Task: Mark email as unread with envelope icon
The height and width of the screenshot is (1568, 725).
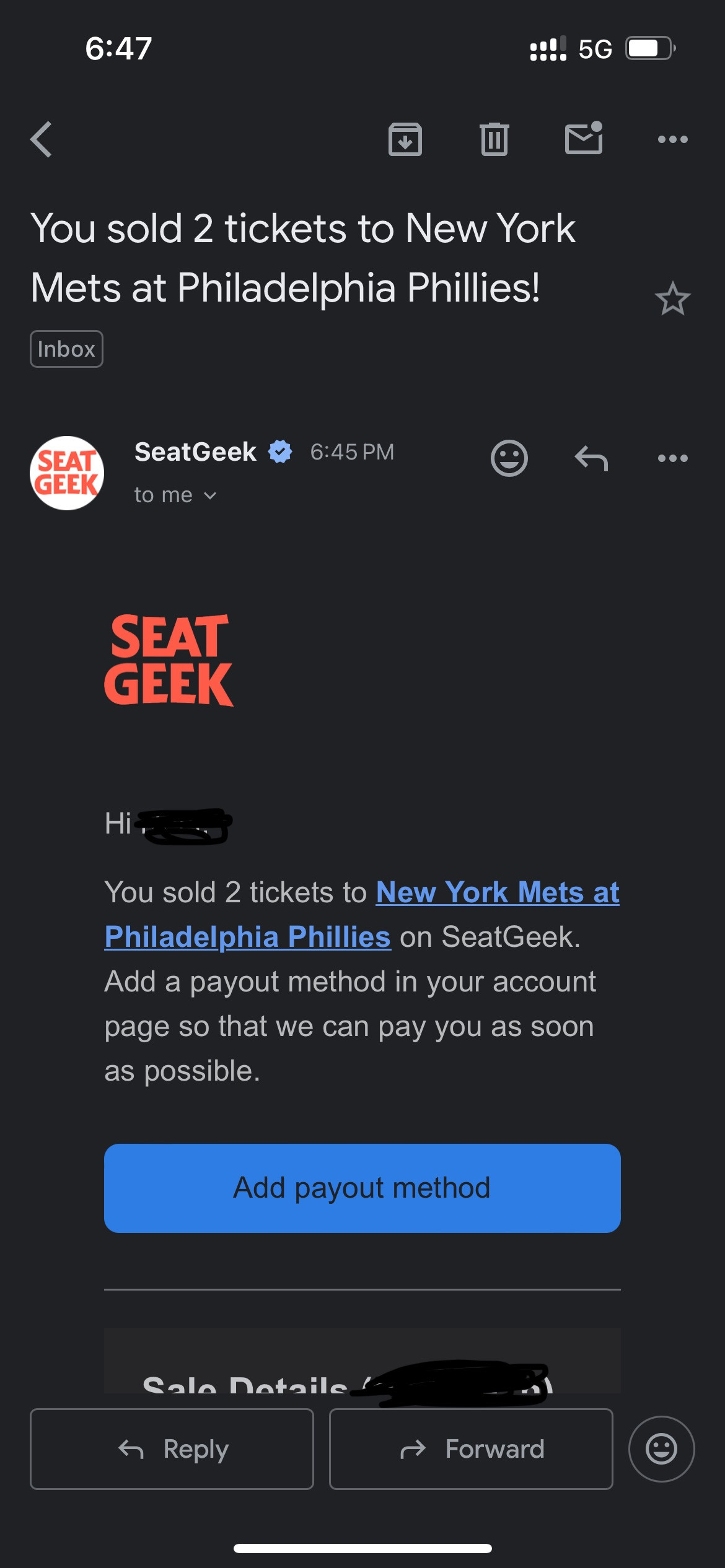Action: point(584,138)
